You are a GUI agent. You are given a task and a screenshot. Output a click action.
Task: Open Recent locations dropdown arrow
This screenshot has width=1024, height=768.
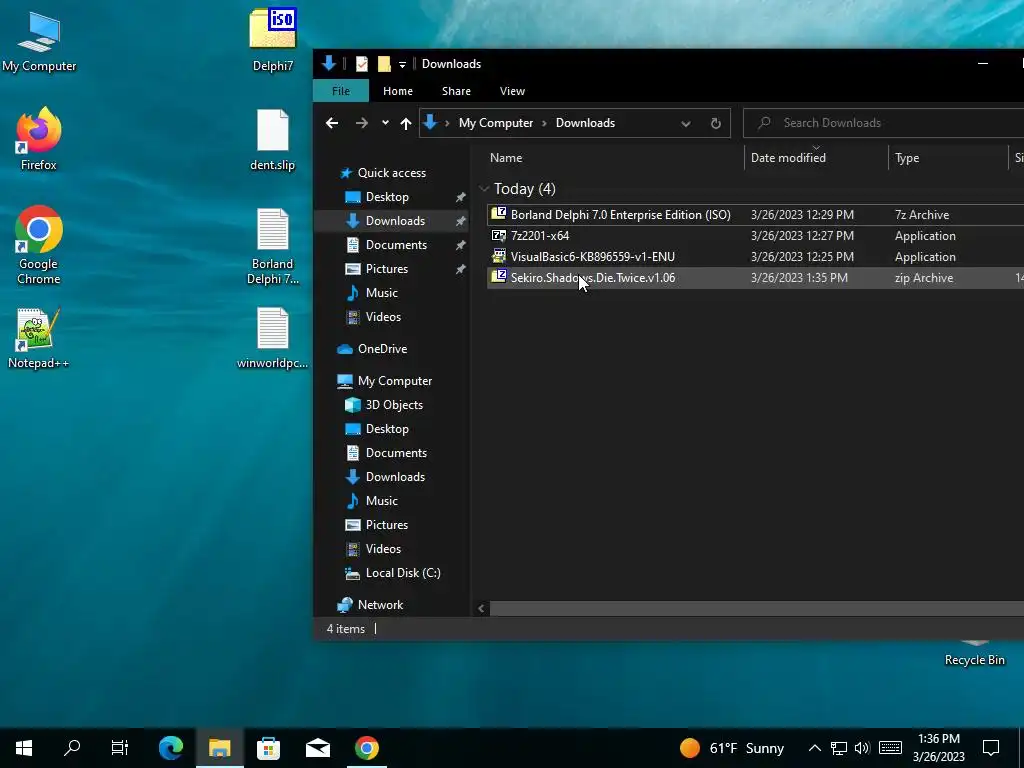pyautogui.click(x=385, y=123)
